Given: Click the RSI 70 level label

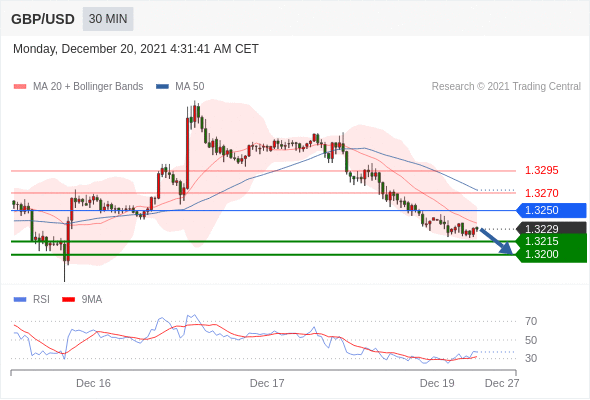Looking at the screenshot, I should pyautogui.click(x=531, y=321).
